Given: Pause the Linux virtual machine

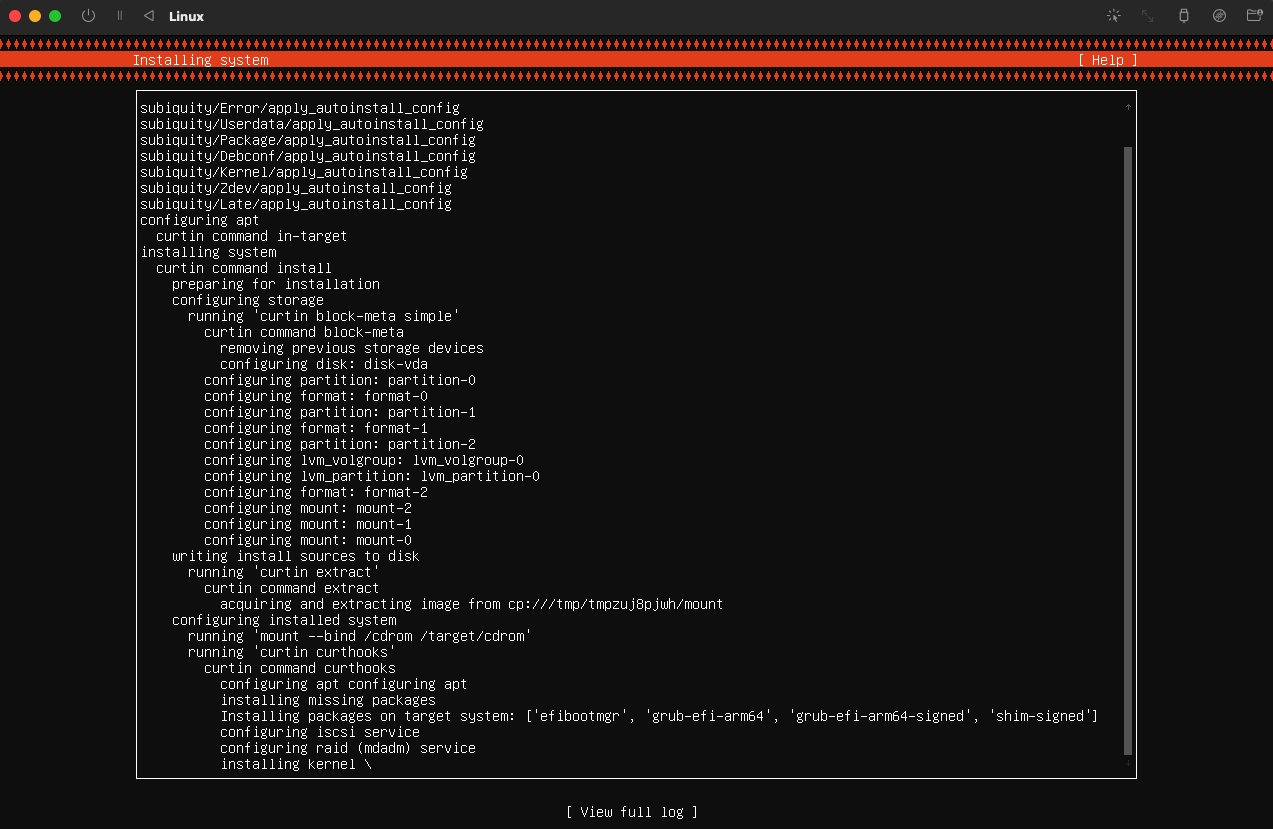Looking at the screenshot, I should click(120, 16).
